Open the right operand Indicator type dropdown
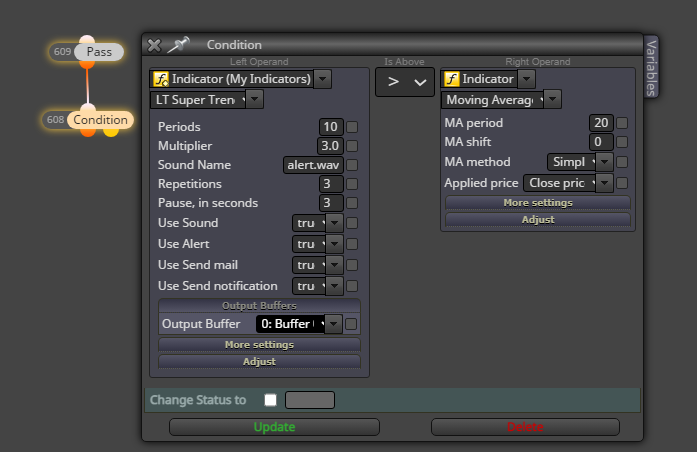Viewport: 697px width, 452px height. pyautogui.click(x=526, y=79)
